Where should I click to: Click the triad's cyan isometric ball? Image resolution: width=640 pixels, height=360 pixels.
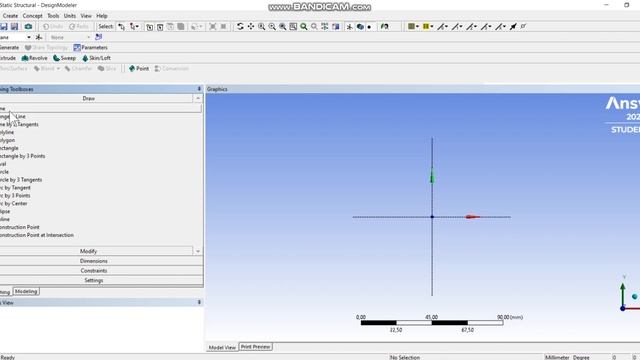pyautogui.click(x=635, y=297)
